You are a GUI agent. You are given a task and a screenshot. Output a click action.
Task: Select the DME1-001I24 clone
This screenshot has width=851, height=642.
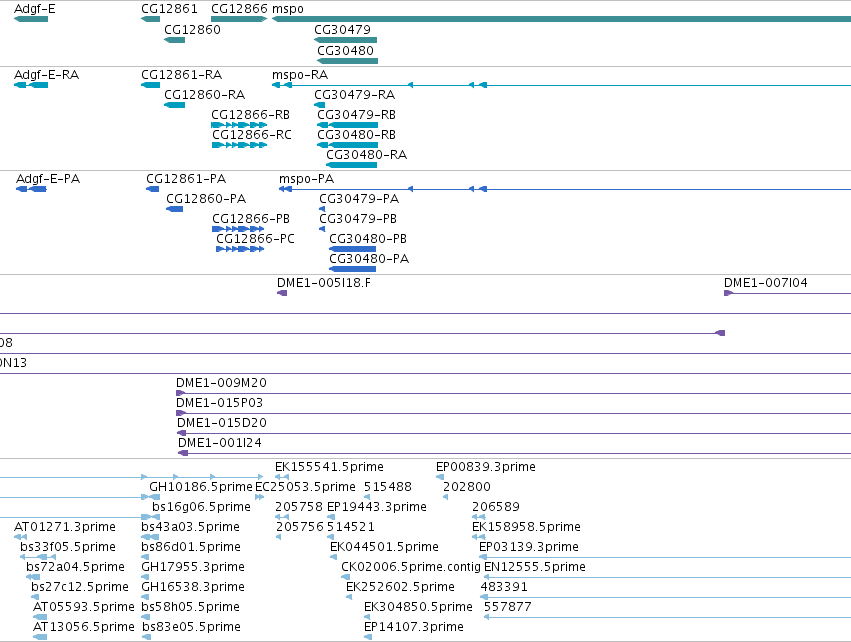coord(515,453)
